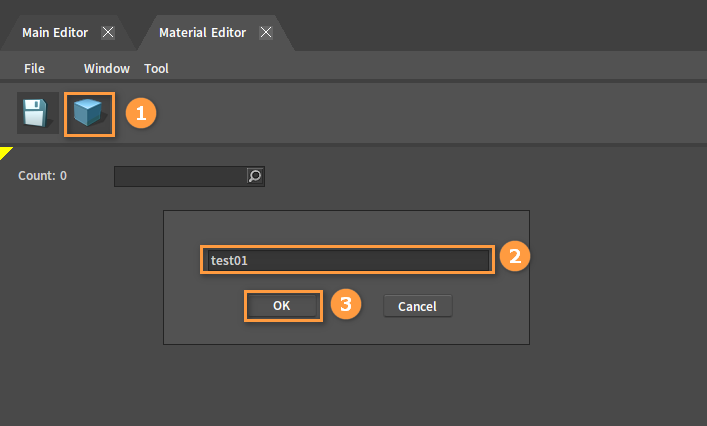Dismiss the dialog with the Cancel button
Screen dimensions: 707x426
(418, 306)
